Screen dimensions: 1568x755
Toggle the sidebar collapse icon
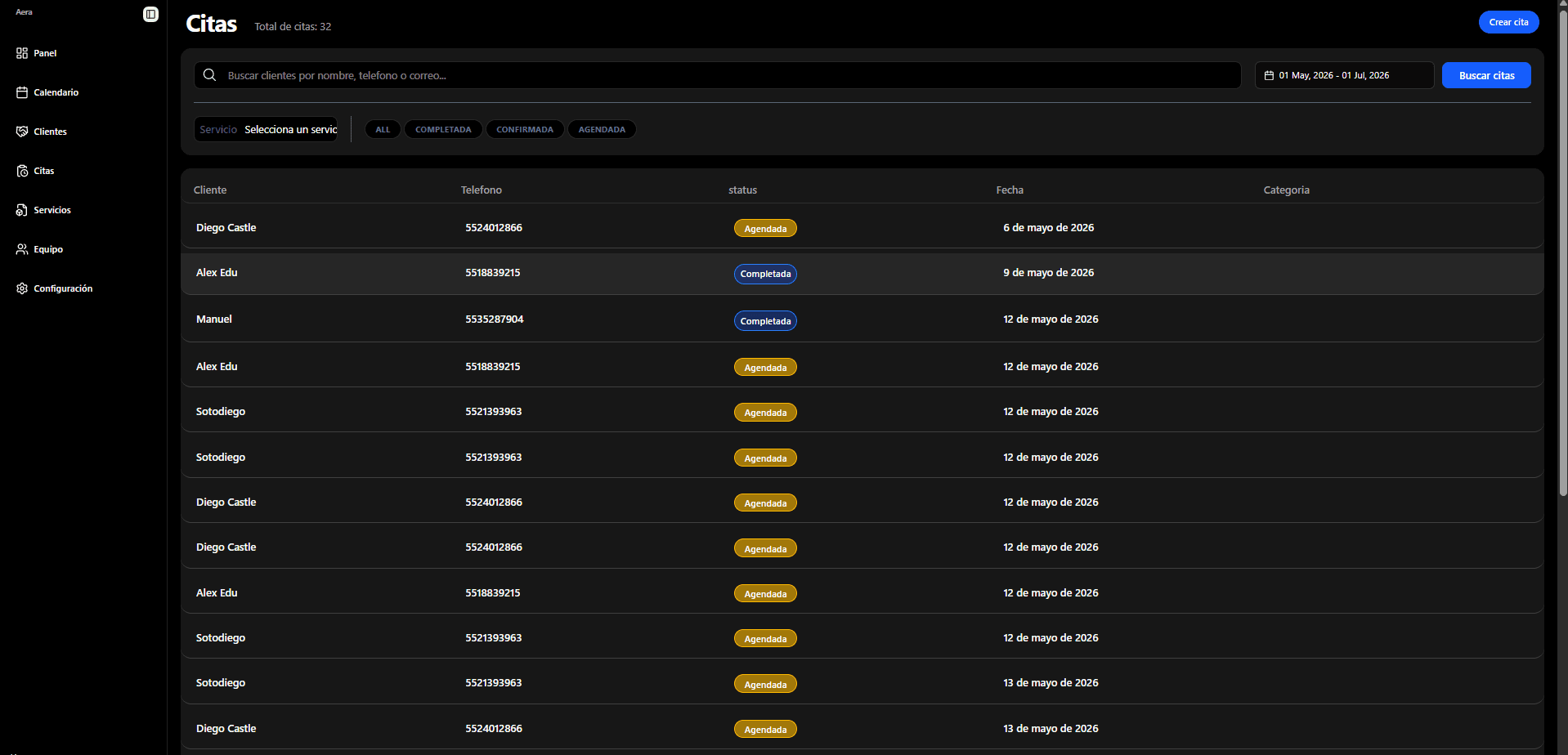150,14
